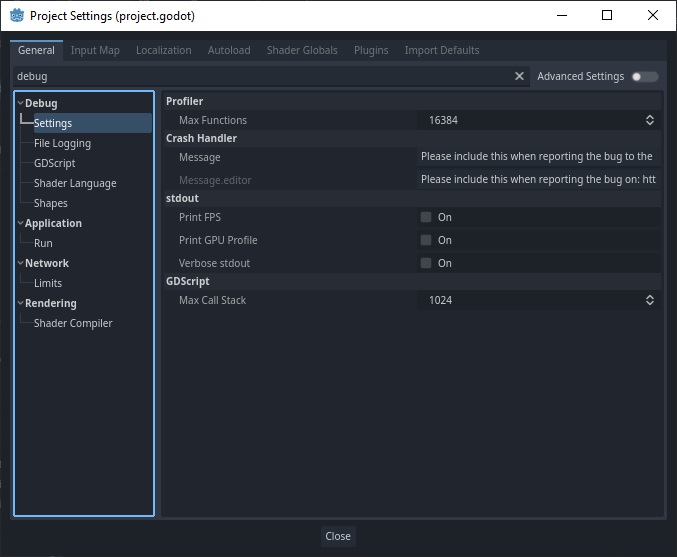Viewport: 677px width, 557px height.
Task: Adjust the Max Functions stepper arrows
Action: [649, 120]
